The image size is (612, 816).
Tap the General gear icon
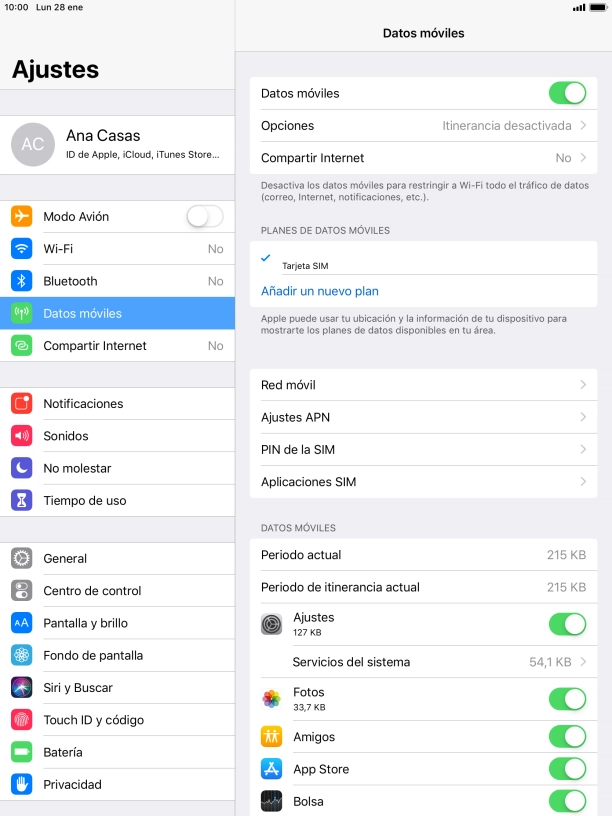[21, 558]
